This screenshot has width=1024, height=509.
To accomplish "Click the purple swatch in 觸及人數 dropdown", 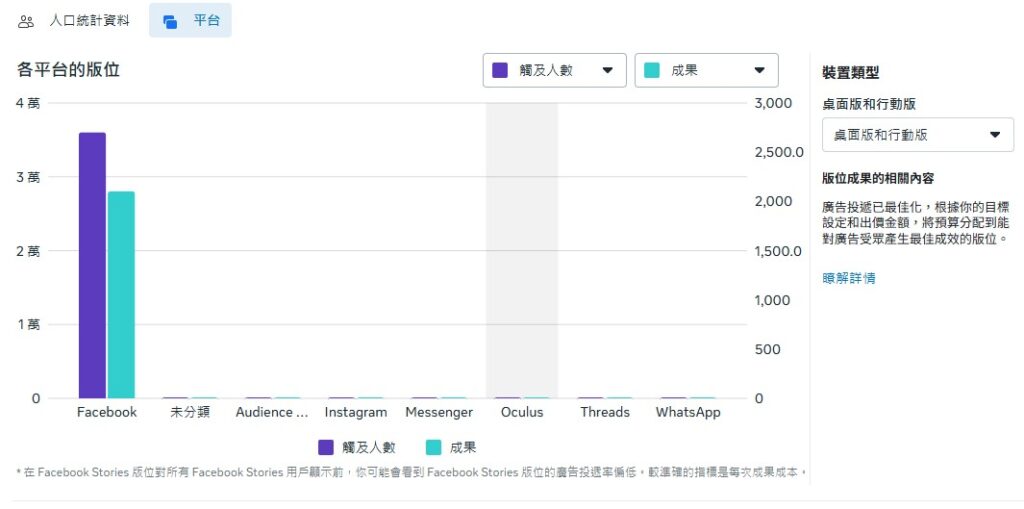I will point(501,70).
